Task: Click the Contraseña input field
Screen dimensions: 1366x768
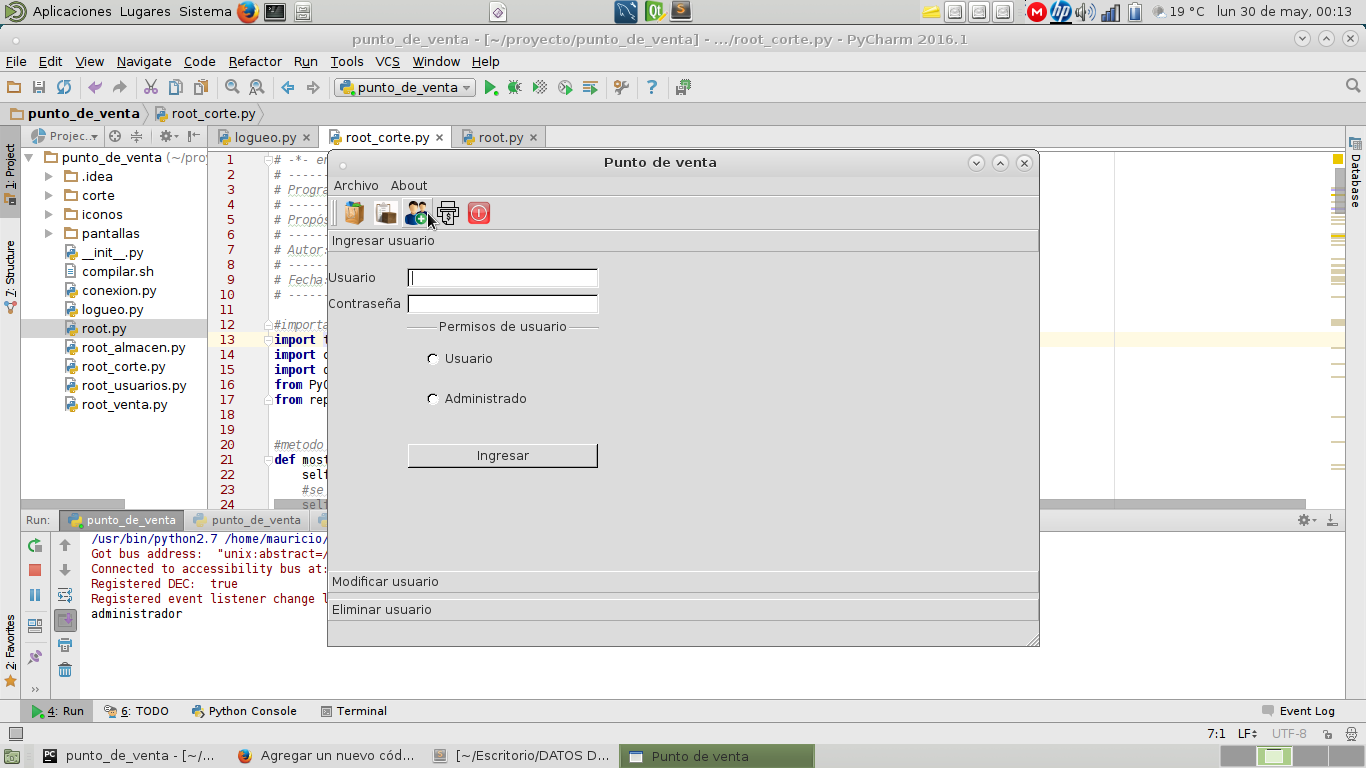Action: (502, 304)
